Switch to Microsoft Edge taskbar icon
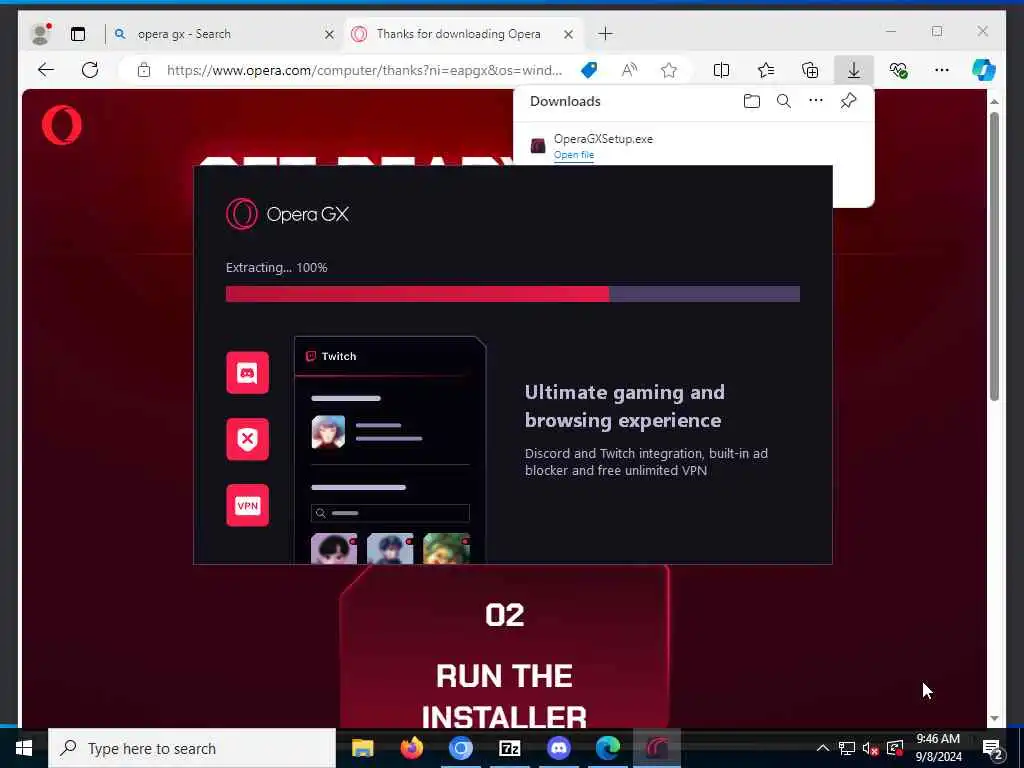 click(x=607, y=748)
